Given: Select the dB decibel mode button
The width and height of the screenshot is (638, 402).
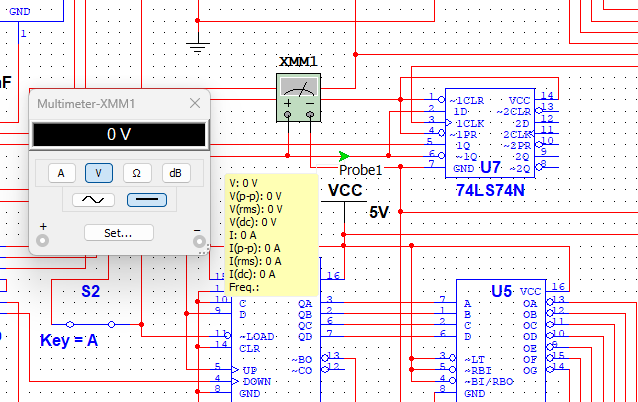Looking at the screenshot, I should click(176, 173).
